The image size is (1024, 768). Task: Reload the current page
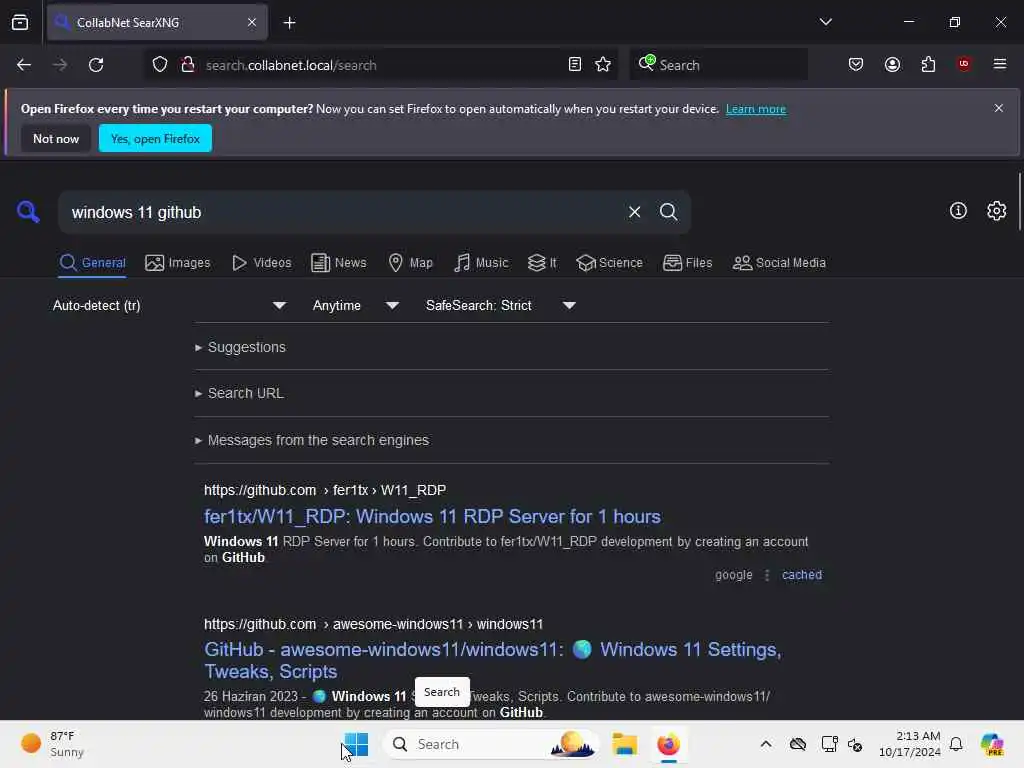pos(96,65)
